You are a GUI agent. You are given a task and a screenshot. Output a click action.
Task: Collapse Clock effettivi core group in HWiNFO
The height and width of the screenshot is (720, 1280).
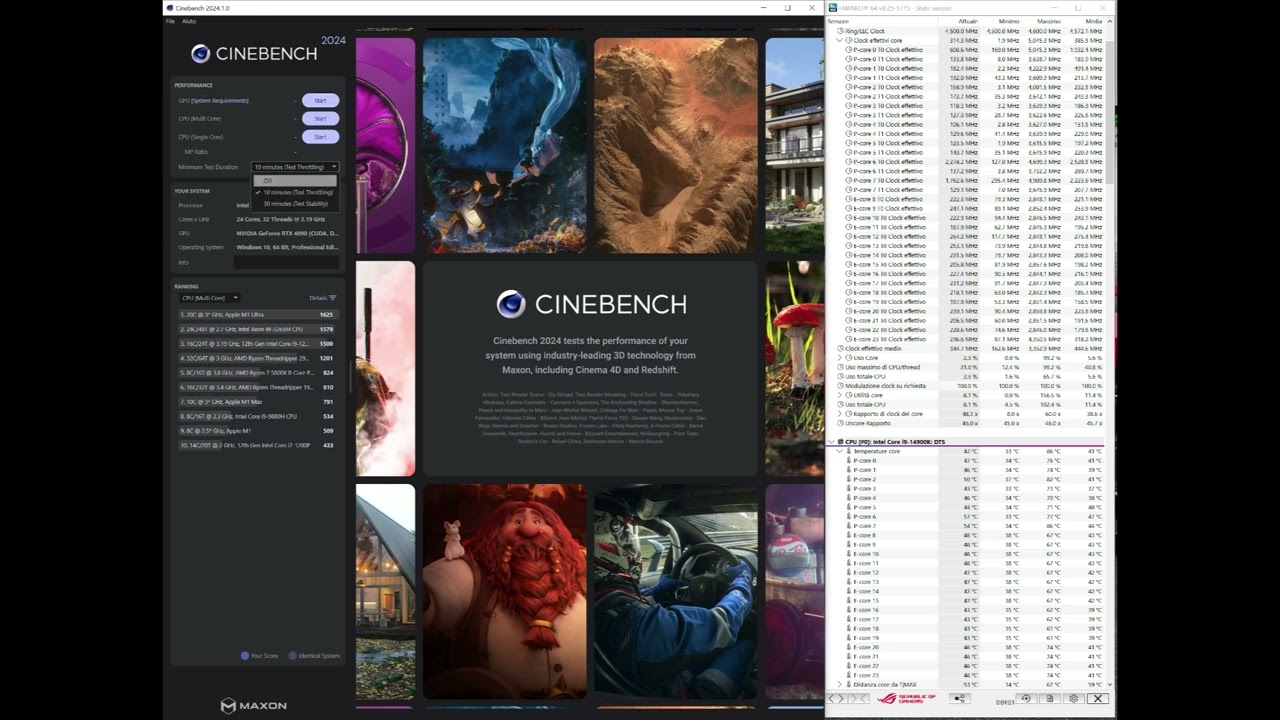click(840, 40)
